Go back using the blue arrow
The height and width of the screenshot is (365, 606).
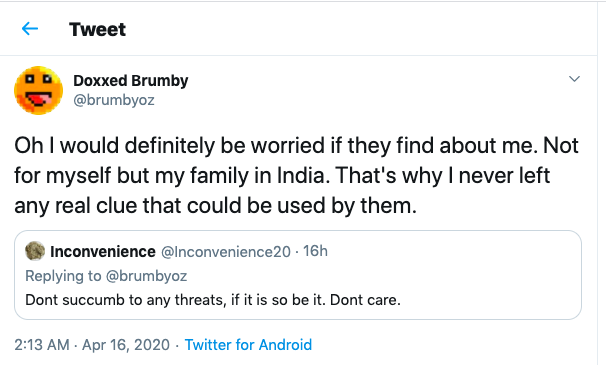pos(30,29)
